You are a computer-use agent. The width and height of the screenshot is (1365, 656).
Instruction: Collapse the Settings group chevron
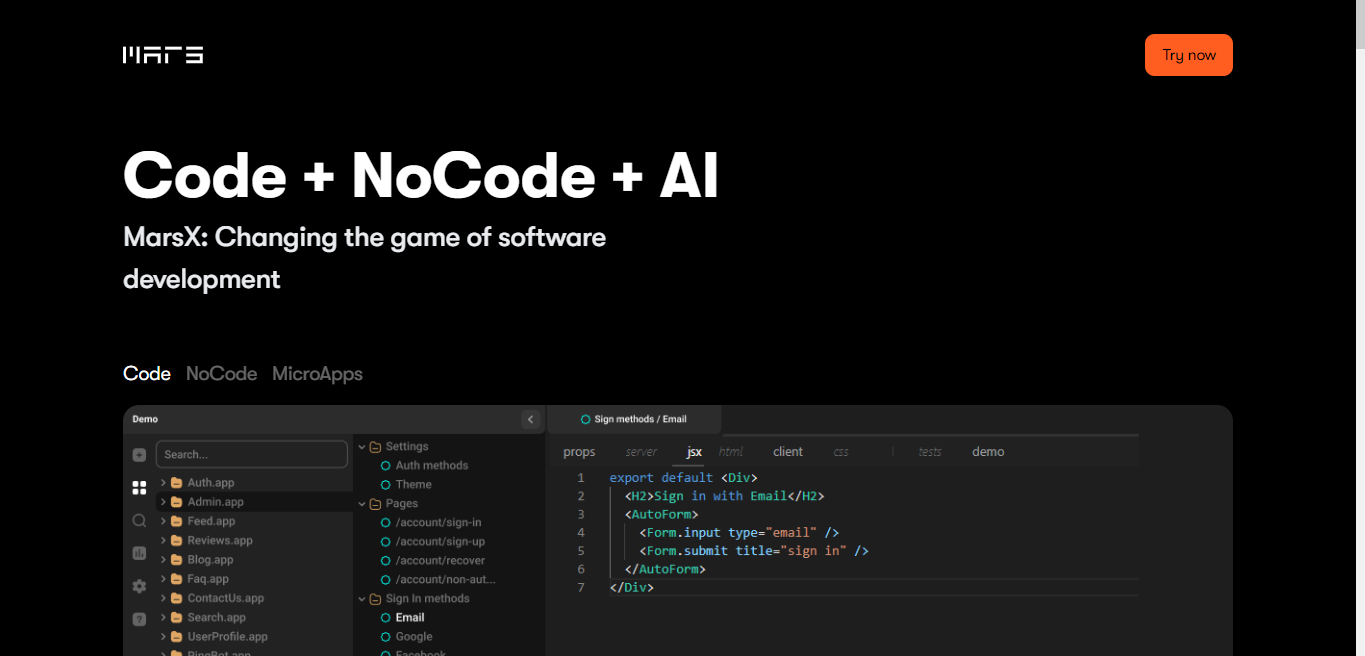coord(362,447)
